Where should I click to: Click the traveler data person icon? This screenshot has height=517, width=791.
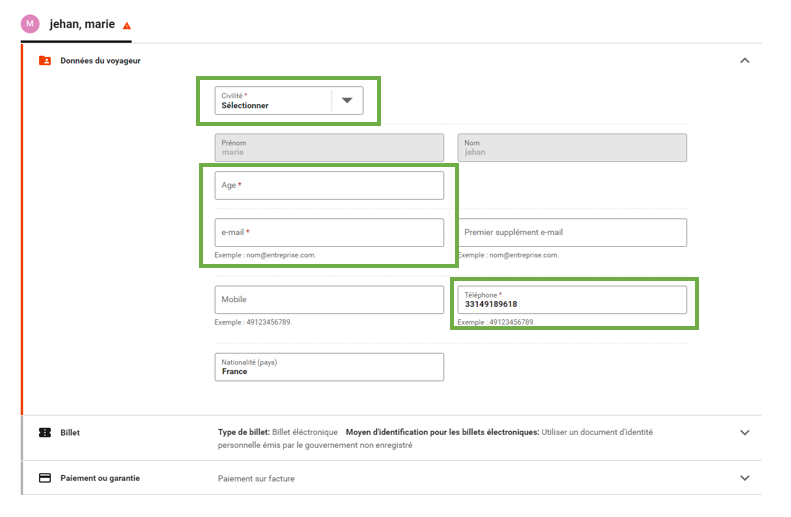tap(45, 61)
